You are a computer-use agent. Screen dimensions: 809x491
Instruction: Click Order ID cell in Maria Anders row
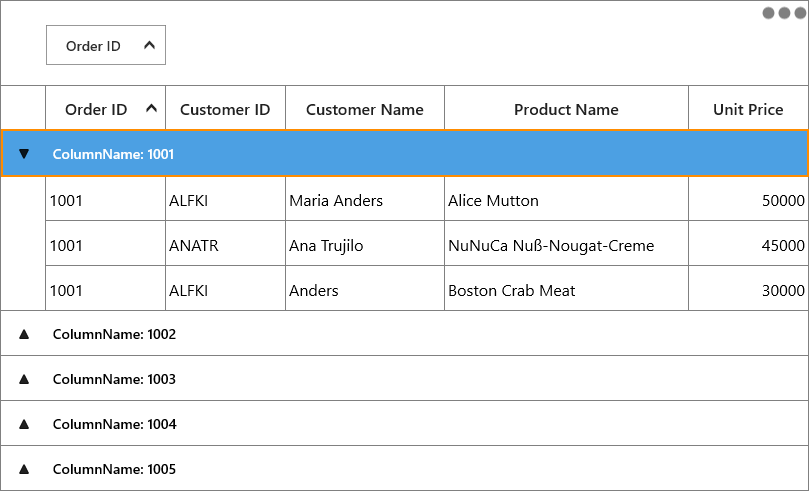[105, 199]
